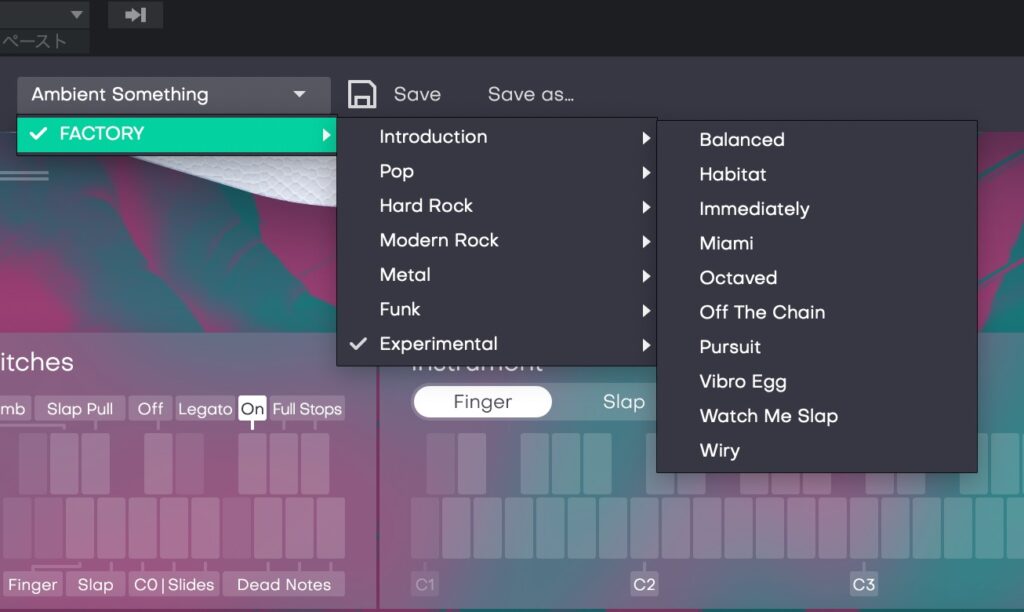Screen dimensions: 1024x612
Task: Click the floppy disk save icon
Action: pos(362,95)
